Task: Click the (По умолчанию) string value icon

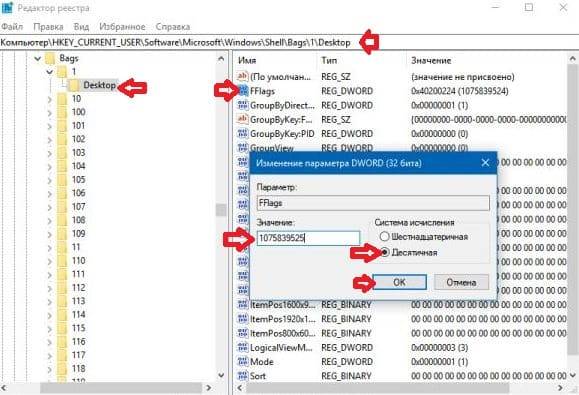Action: [242, 76]
